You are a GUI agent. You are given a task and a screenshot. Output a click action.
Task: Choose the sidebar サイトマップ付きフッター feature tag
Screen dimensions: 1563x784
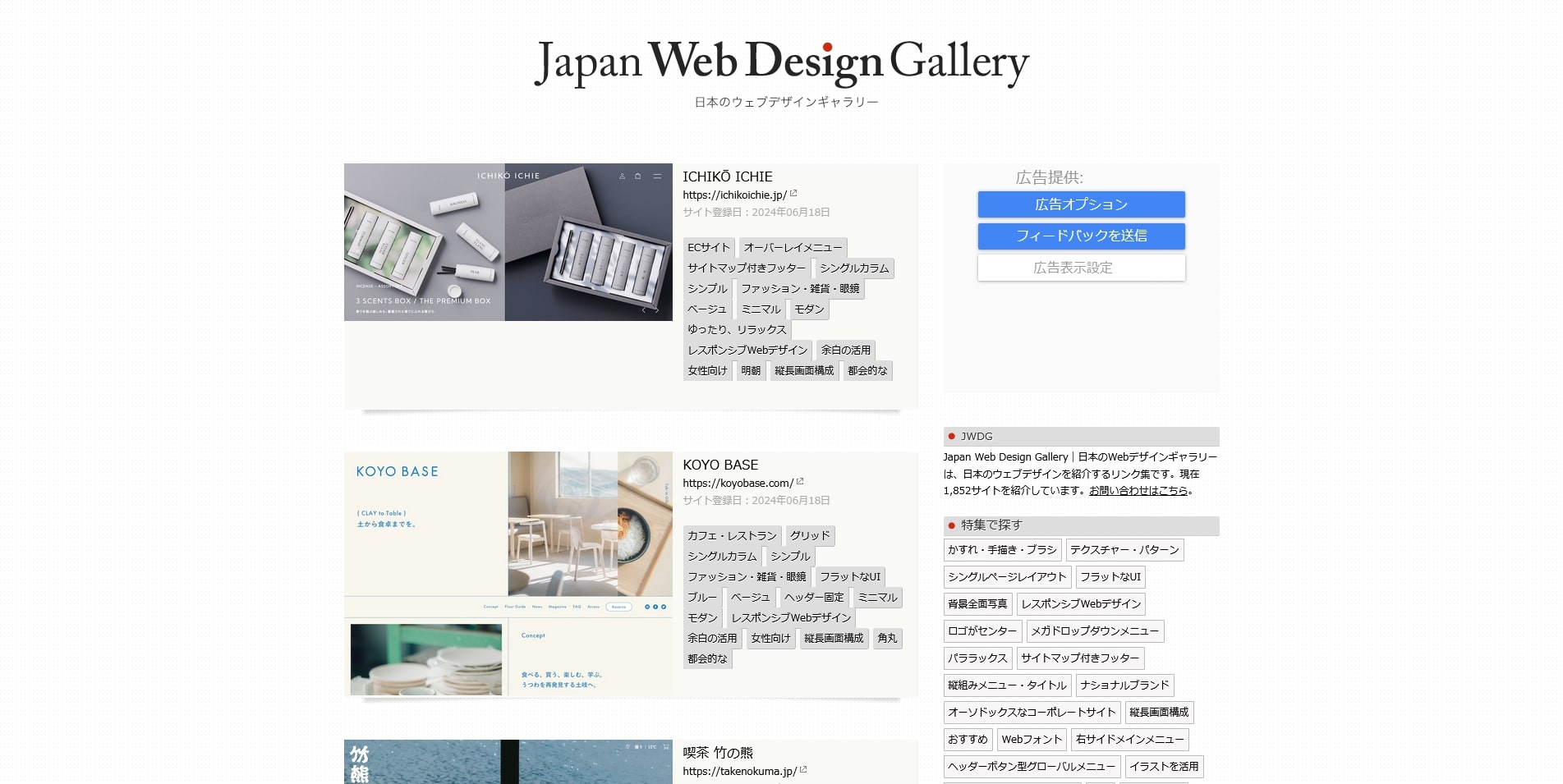pos(1080,658)
